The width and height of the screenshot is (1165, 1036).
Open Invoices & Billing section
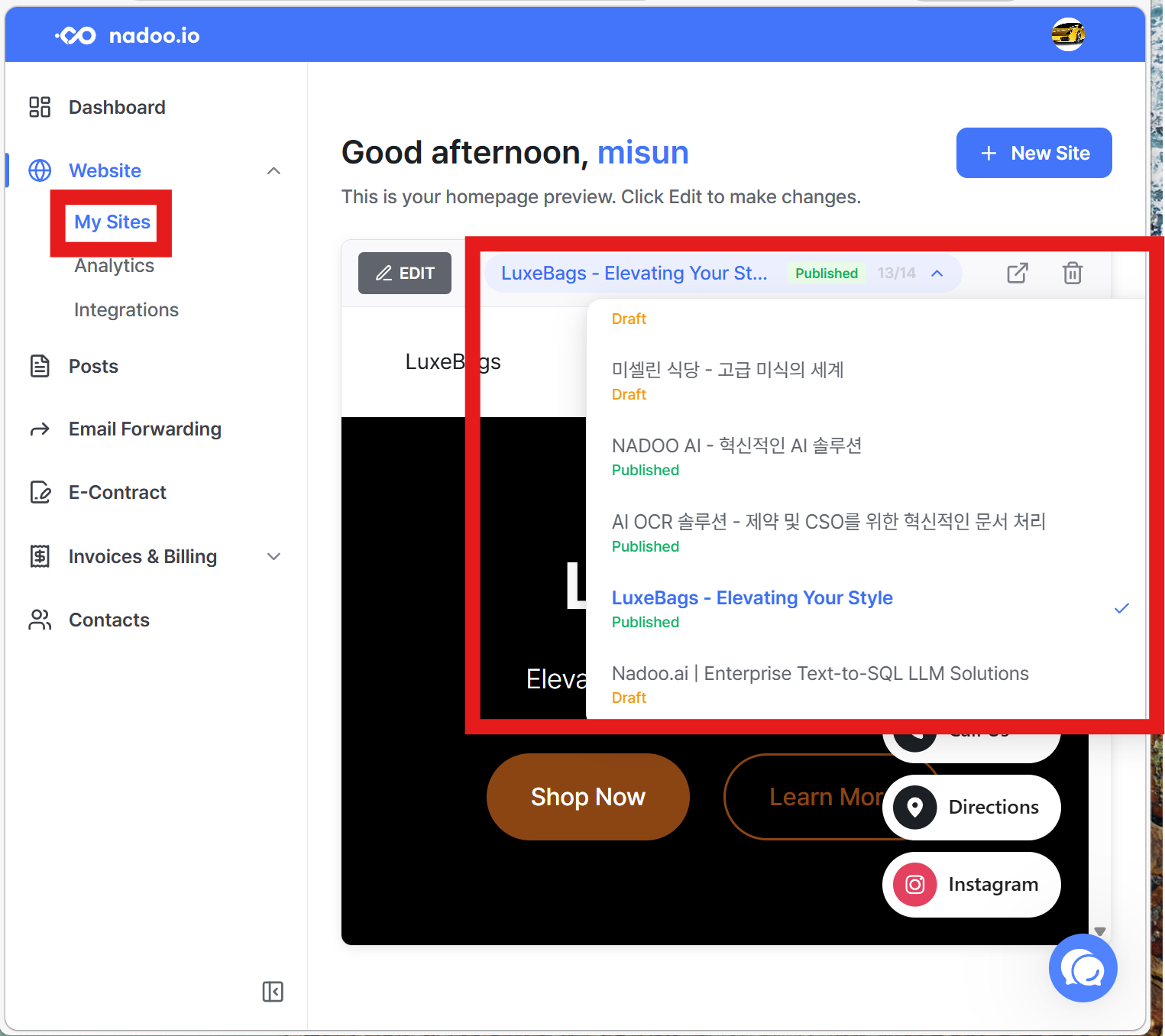[143, 556]
